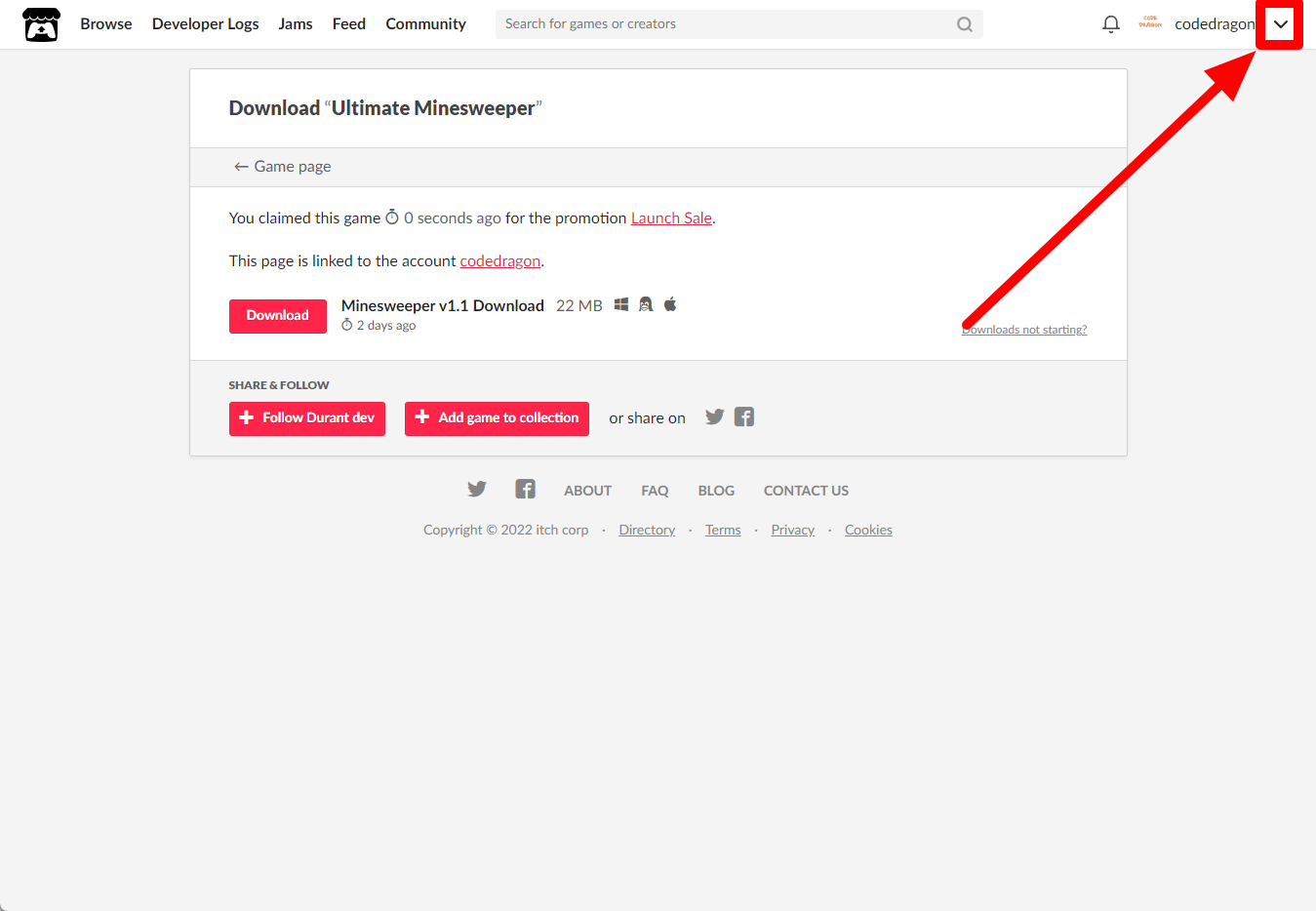Open the Directory link

click(647, 531)
